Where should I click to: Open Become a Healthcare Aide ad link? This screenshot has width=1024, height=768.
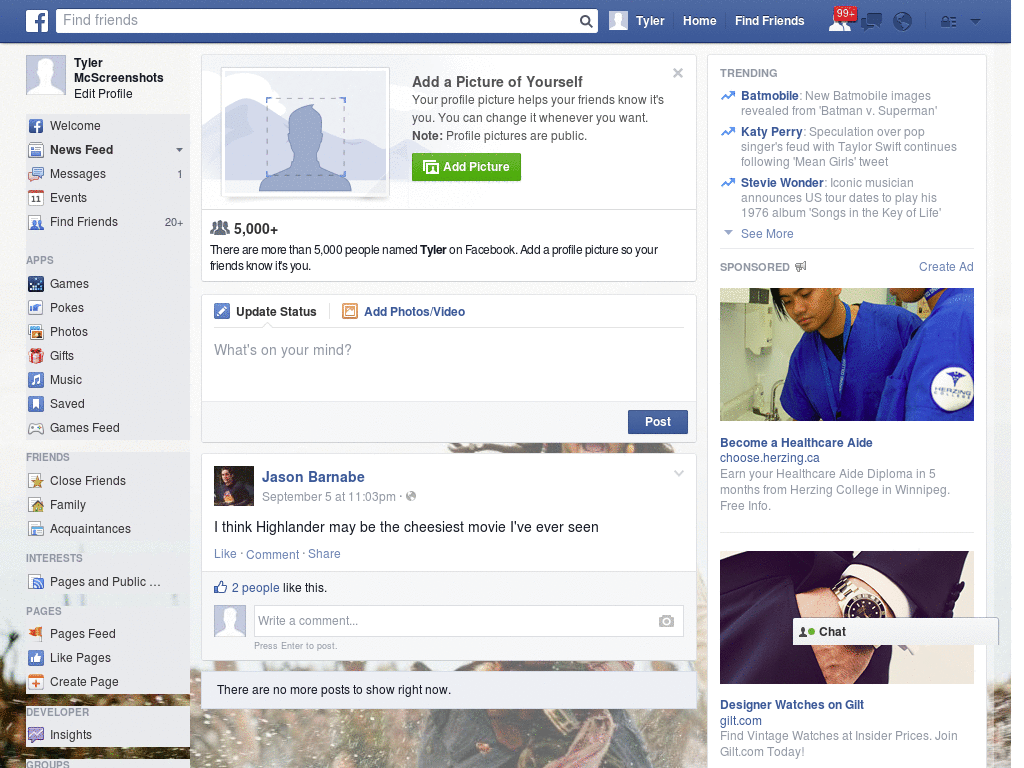[796, 443]
